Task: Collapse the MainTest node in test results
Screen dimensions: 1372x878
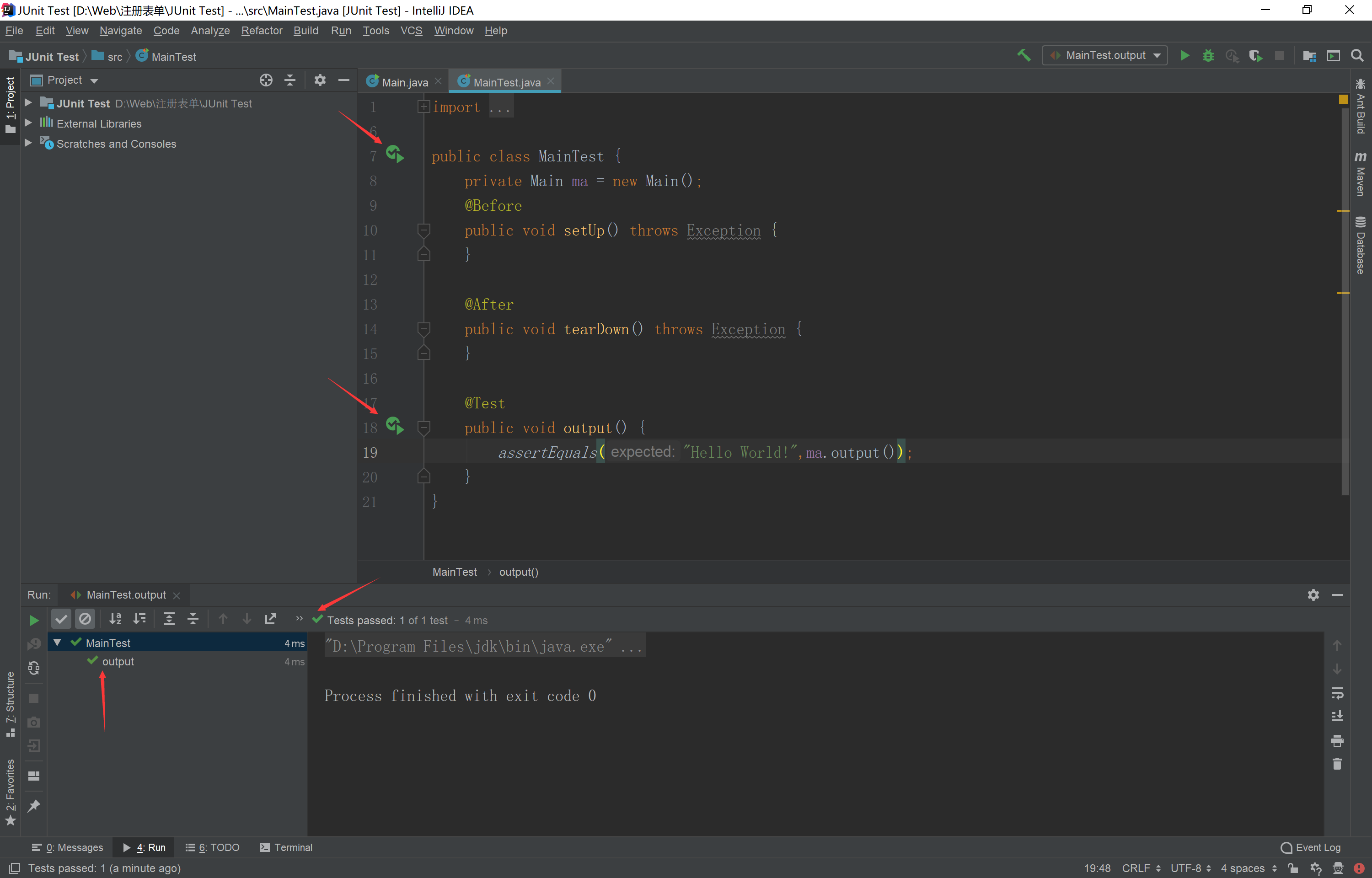Action: pyautogui.click(x=58, y=642)
